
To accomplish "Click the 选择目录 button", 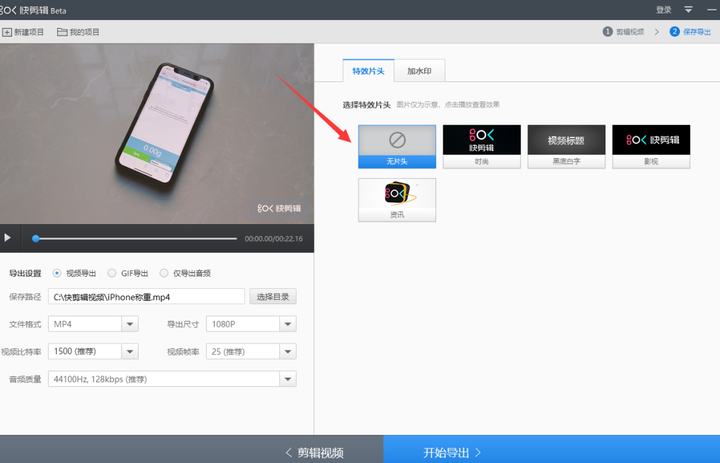I will click(273, 297).
